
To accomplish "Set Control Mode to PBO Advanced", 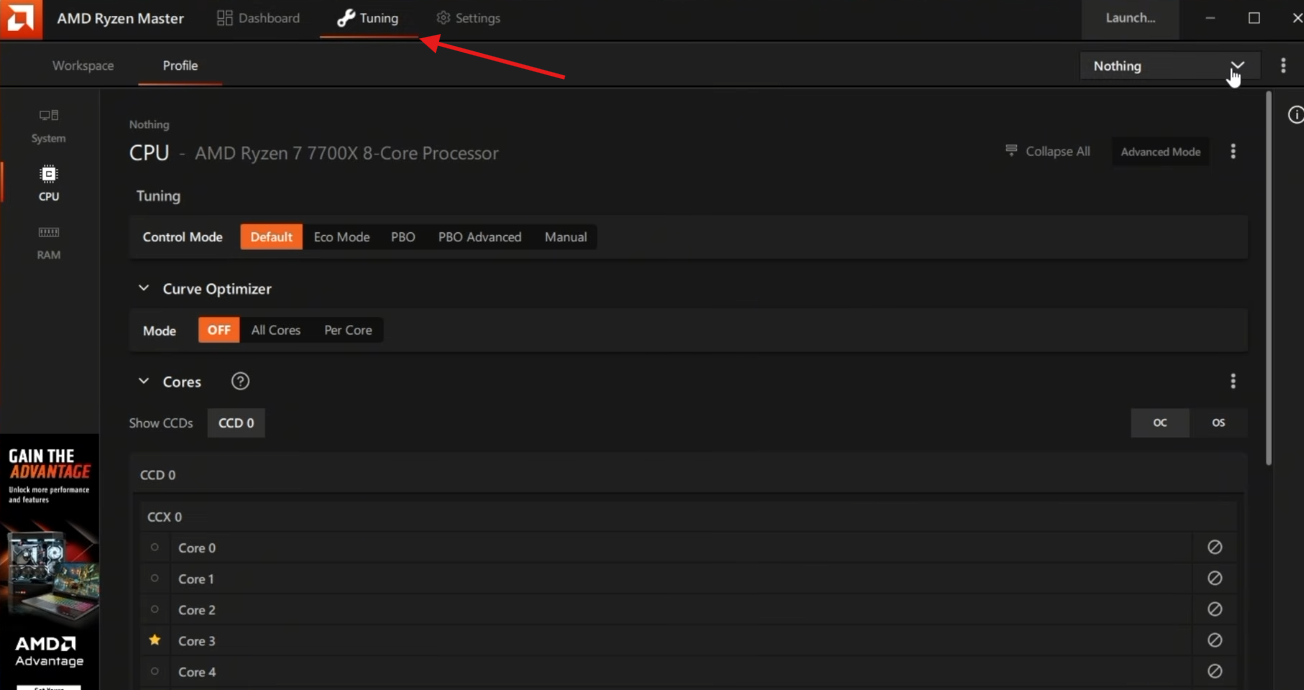I will tap(480, 237).
